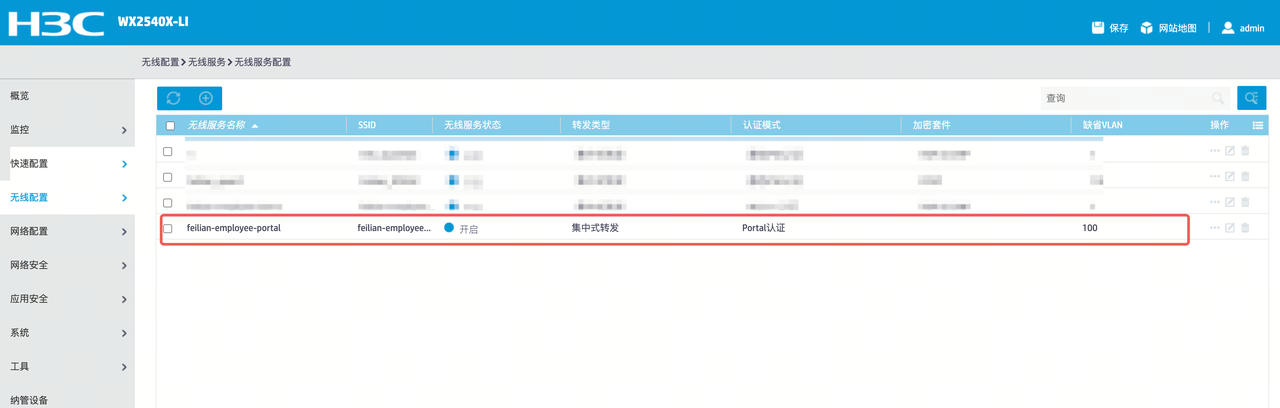Click the VLAN value 100
Screen dimensions: 1280x408
1090,228
